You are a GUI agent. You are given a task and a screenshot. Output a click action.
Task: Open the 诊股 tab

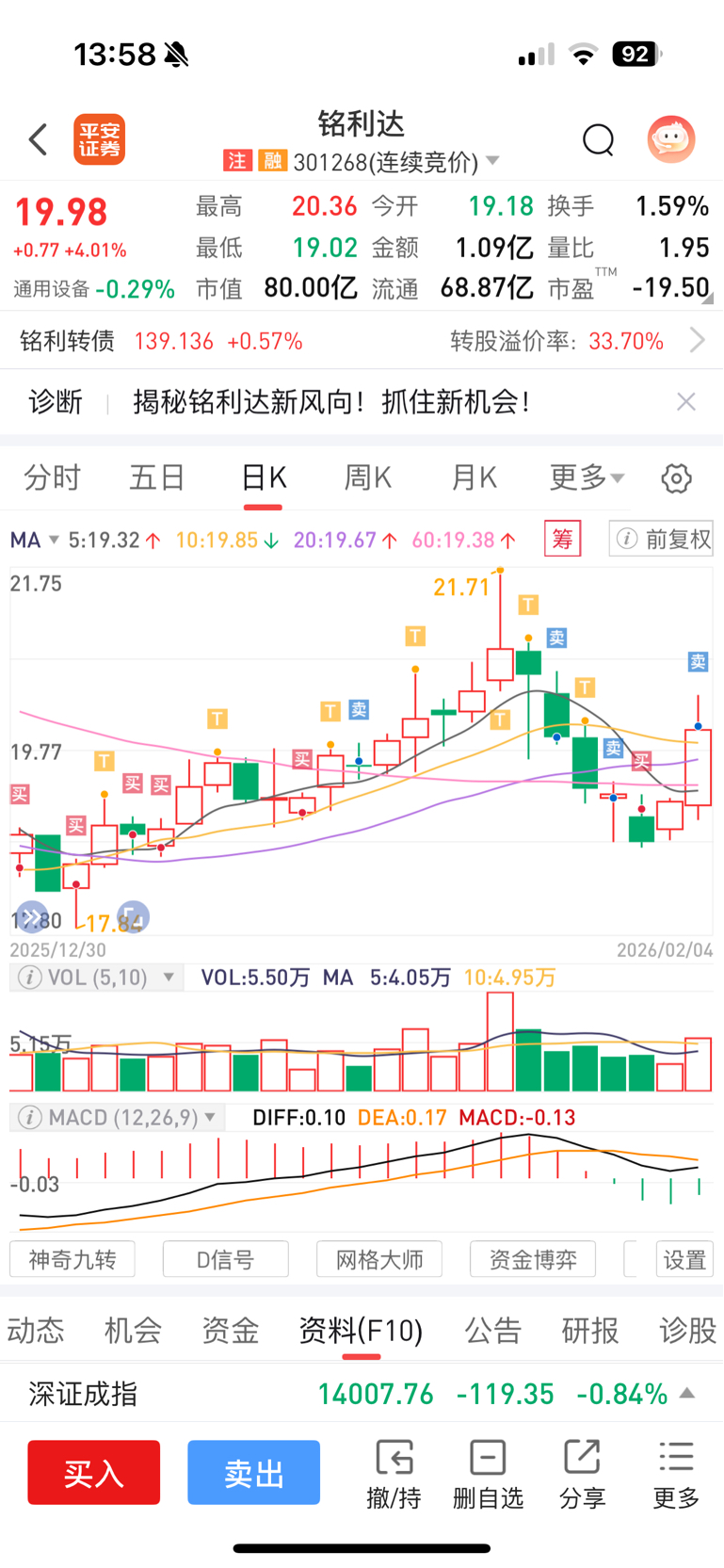688,1330
